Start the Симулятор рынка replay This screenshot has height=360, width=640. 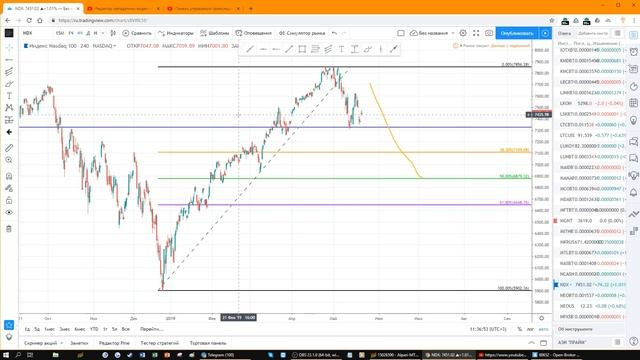pos(302,33)
